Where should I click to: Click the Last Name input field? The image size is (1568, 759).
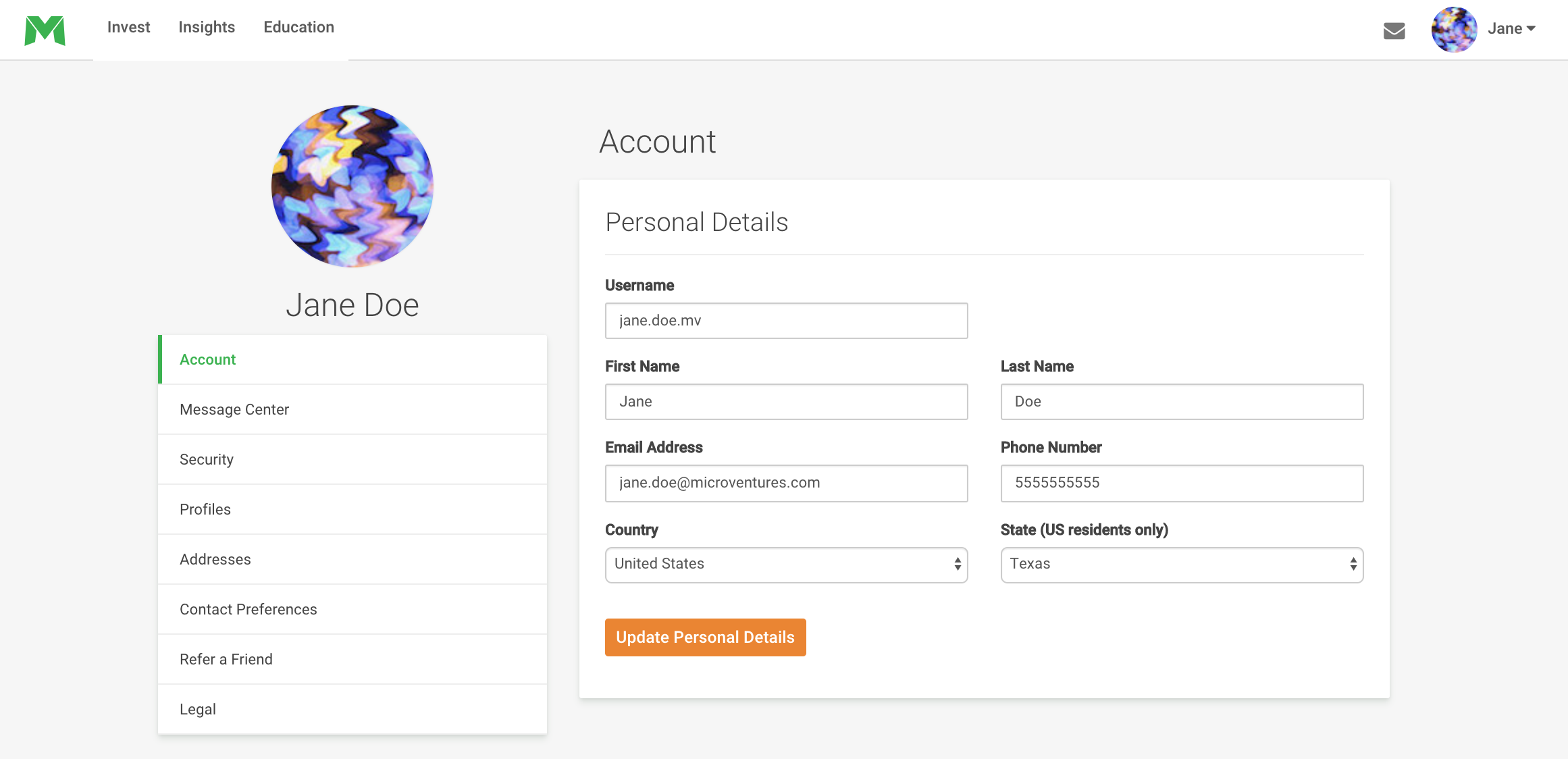click(x=1182, y=402)
